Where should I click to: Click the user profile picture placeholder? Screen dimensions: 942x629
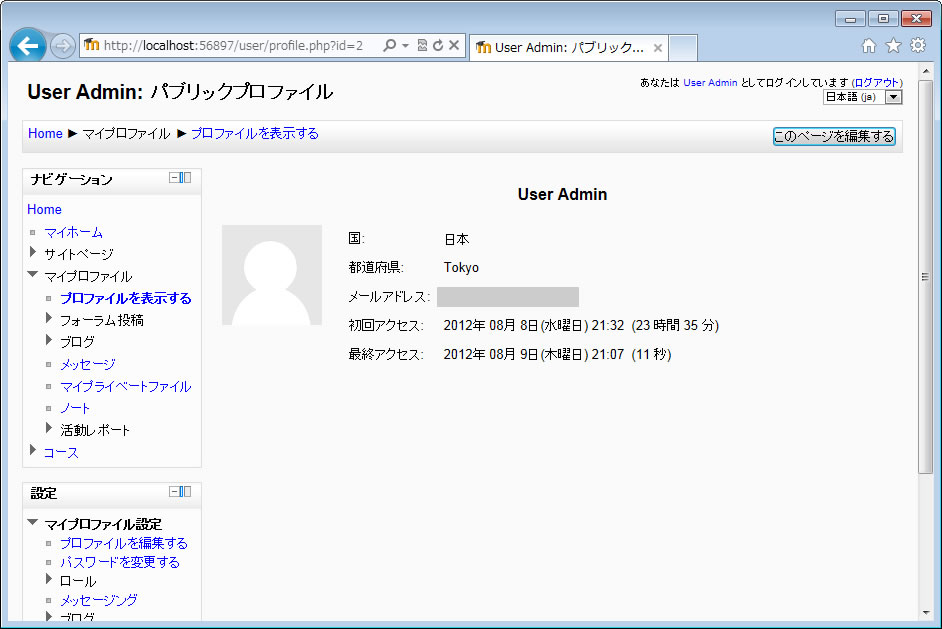272,275
